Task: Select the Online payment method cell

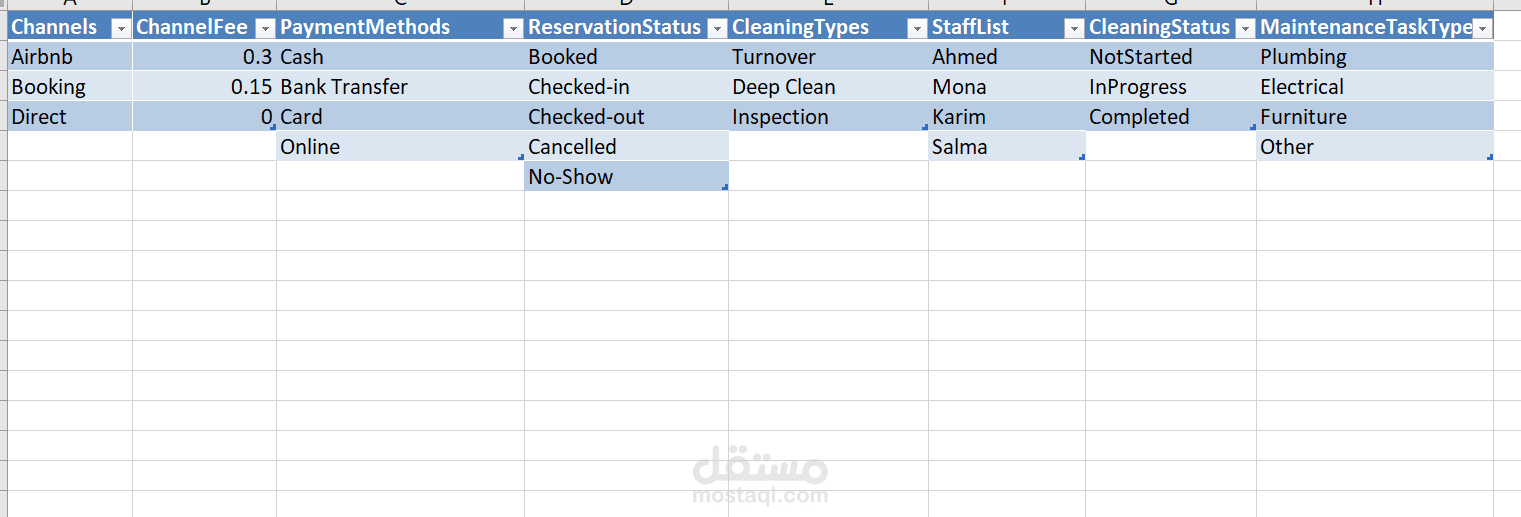Action: tap(400, 147)
